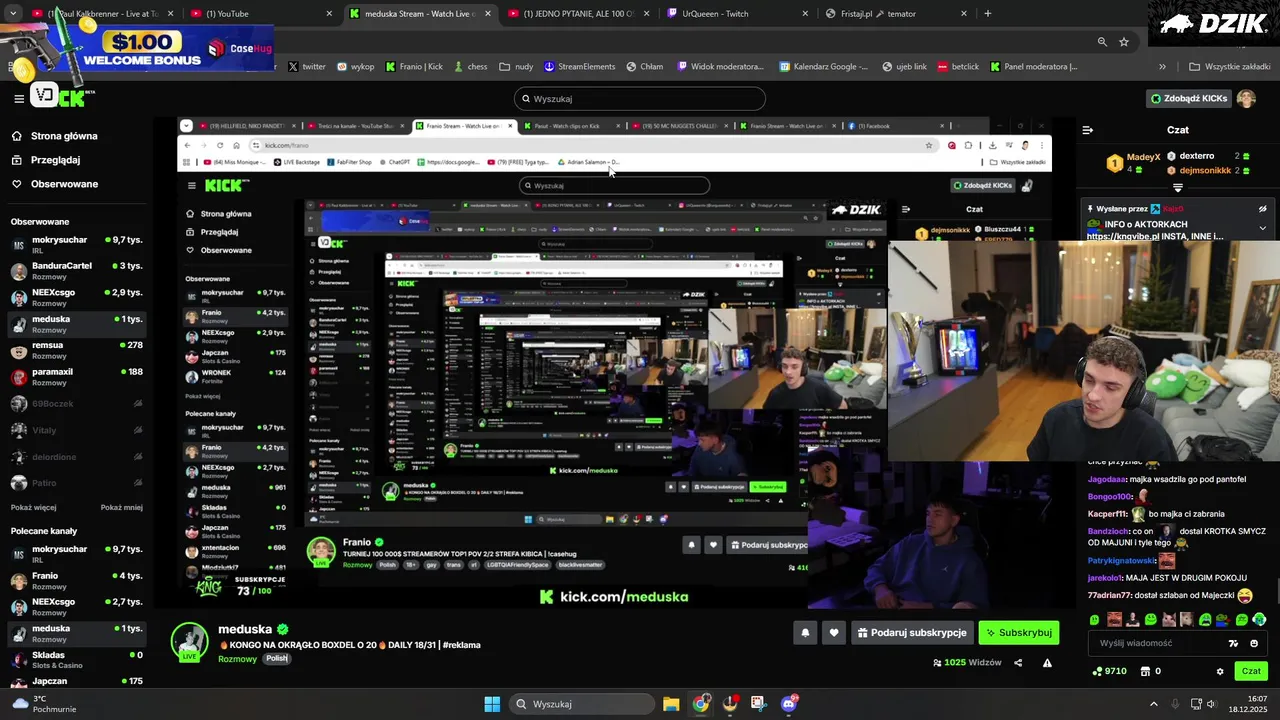Open remsua in Obserwowane list
The height and width of the screenshot is (720, 1280).
[x=77, y=350]
